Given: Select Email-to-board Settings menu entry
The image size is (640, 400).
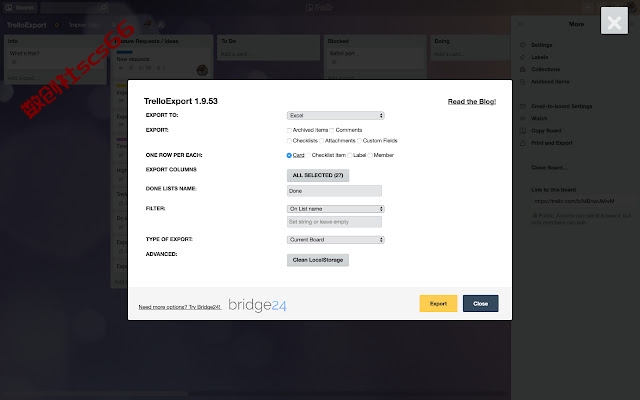Looking at the screenshot, I should click(x=562, y=106).
